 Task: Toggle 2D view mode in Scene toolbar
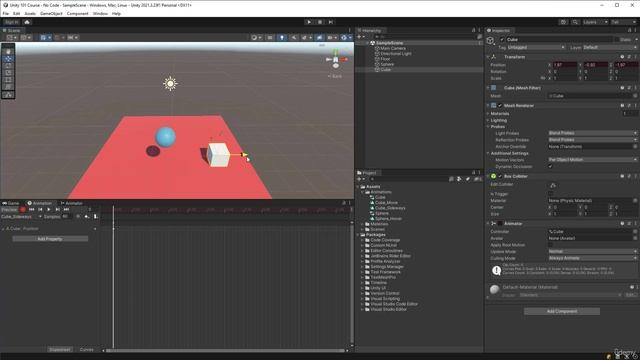click(x=270, y=38)
